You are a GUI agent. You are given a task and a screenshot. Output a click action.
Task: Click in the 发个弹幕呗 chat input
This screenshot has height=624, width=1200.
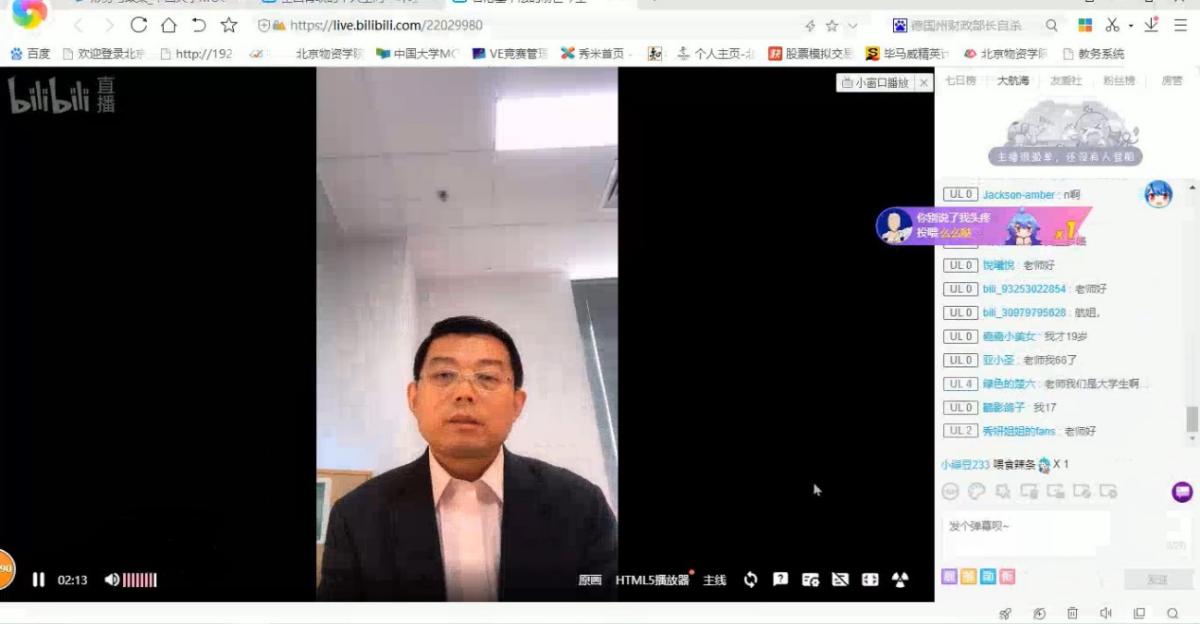1025,527
